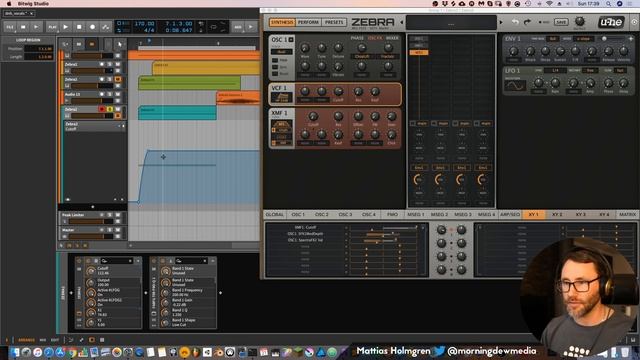Click the VCF 1 filter type icon
The image size is (640, 360).
point(282,98)
